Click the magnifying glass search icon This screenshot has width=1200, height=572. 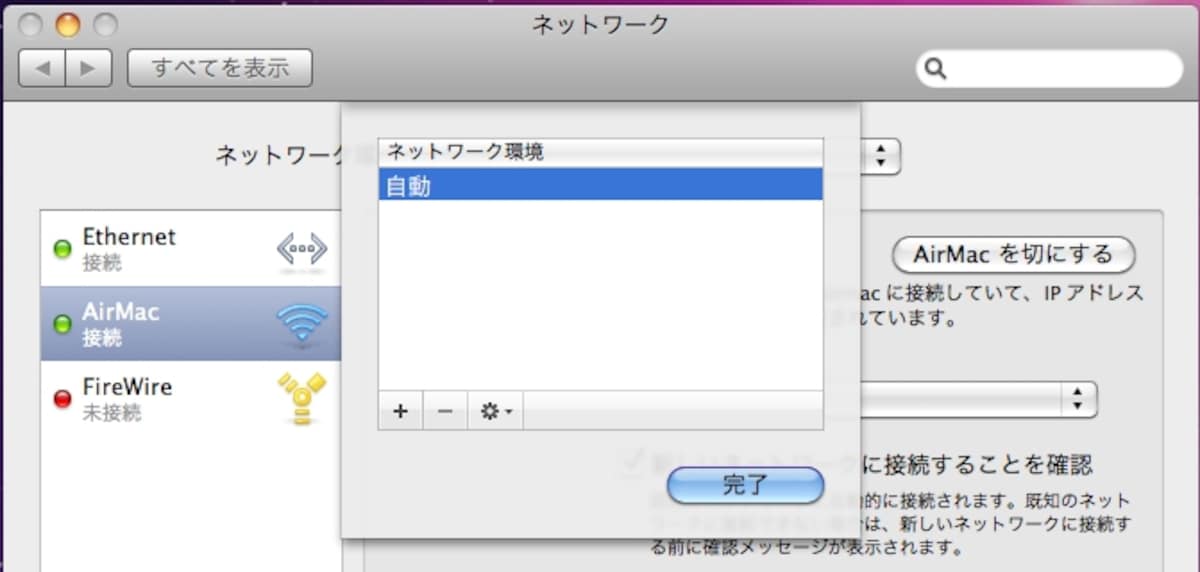pos(936,69)
